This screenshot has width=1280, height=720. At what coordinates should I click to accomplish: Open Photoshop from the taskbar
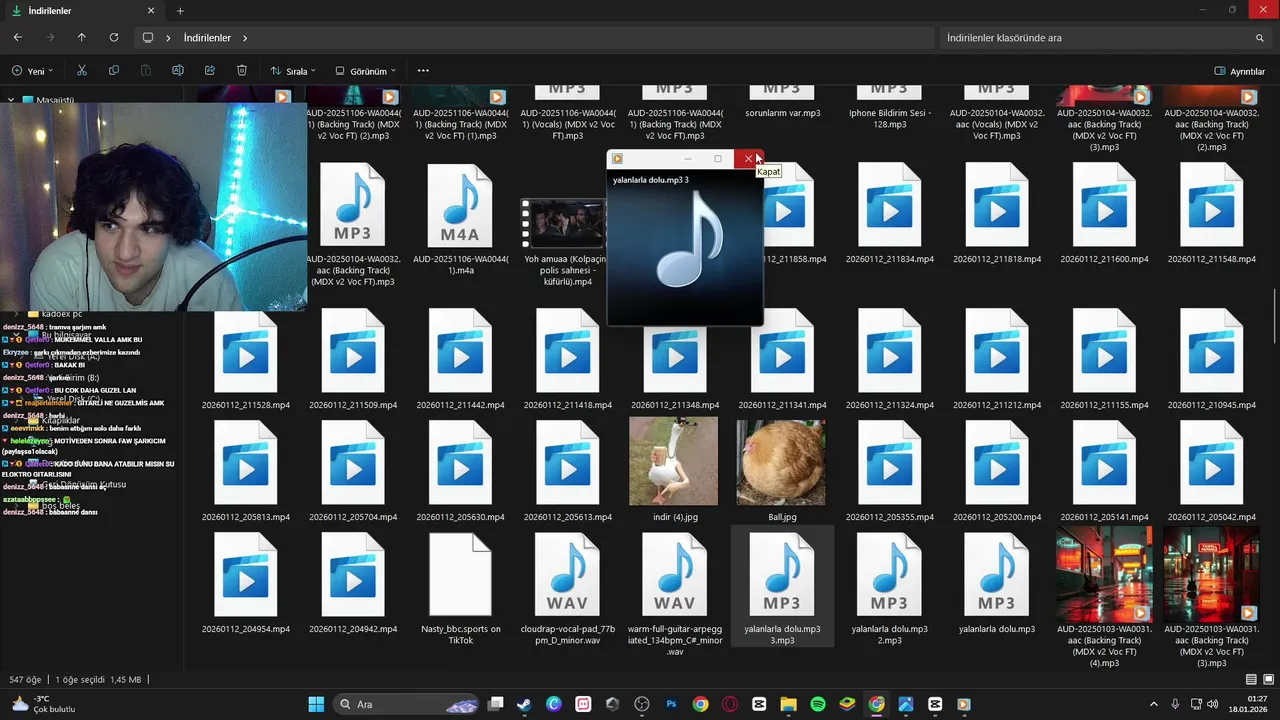coord(672,704)
